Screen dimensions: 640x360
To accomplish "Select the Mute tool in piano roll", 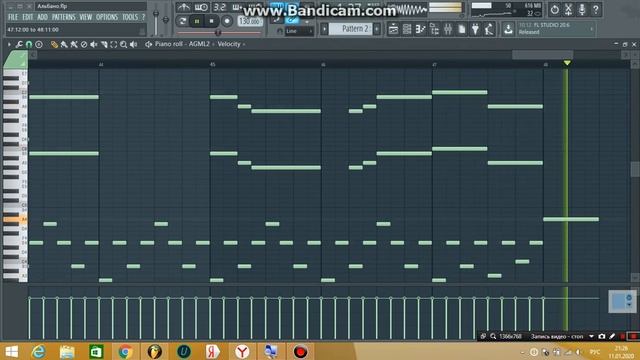I will (94, 44).
